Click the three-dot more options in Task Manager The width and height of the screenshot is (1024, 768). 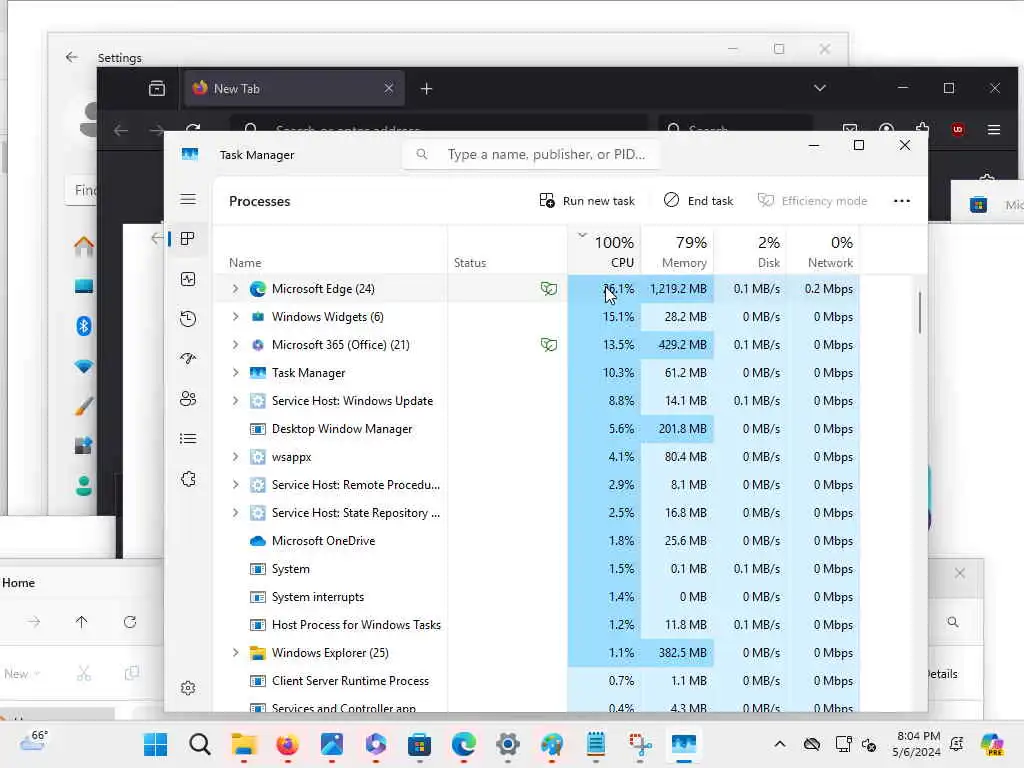tap(902, 201)
